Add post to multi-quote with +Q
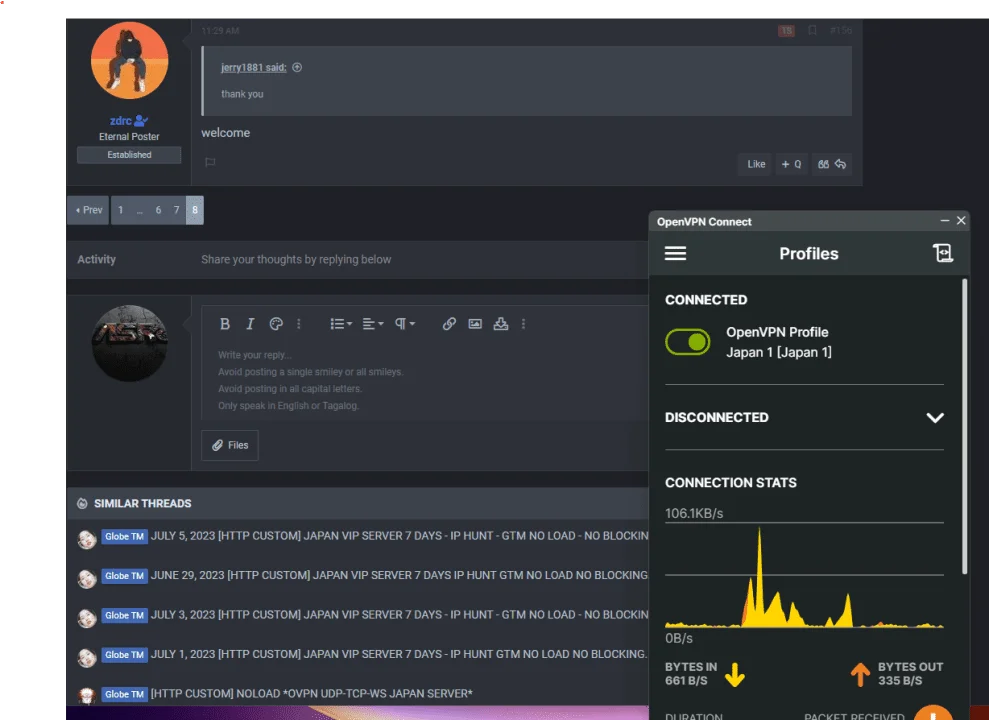 792,164
